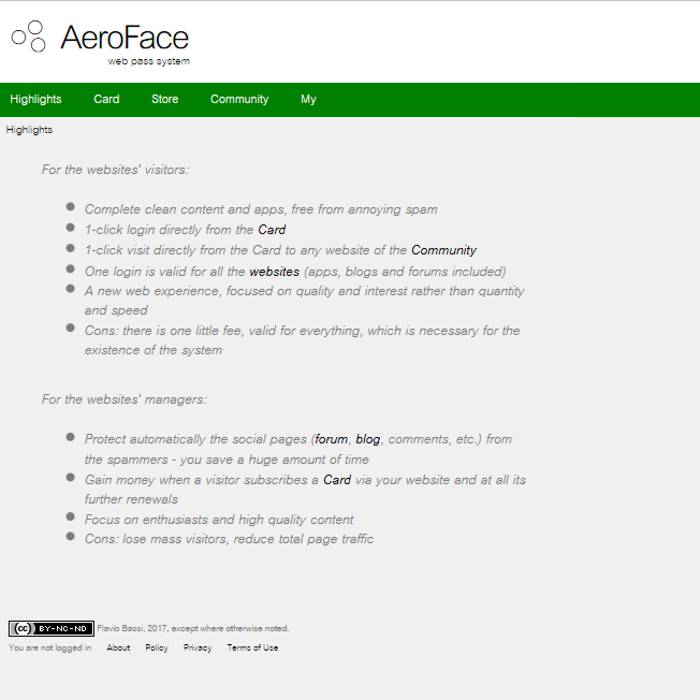Open the About footer link

(118, 648)
